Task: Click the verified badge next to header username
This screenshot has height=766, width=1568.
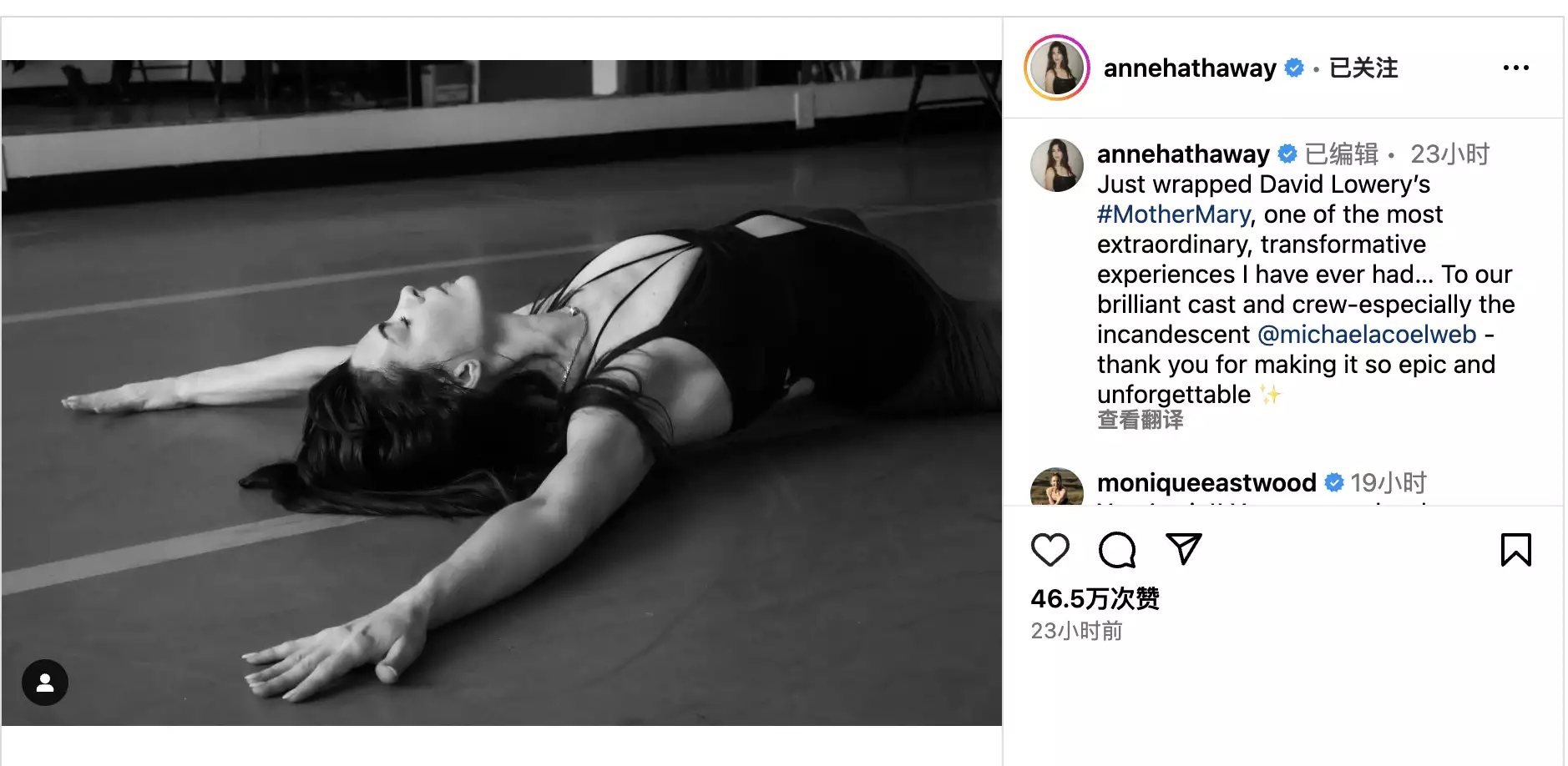Action: [x=1294, y=68]
